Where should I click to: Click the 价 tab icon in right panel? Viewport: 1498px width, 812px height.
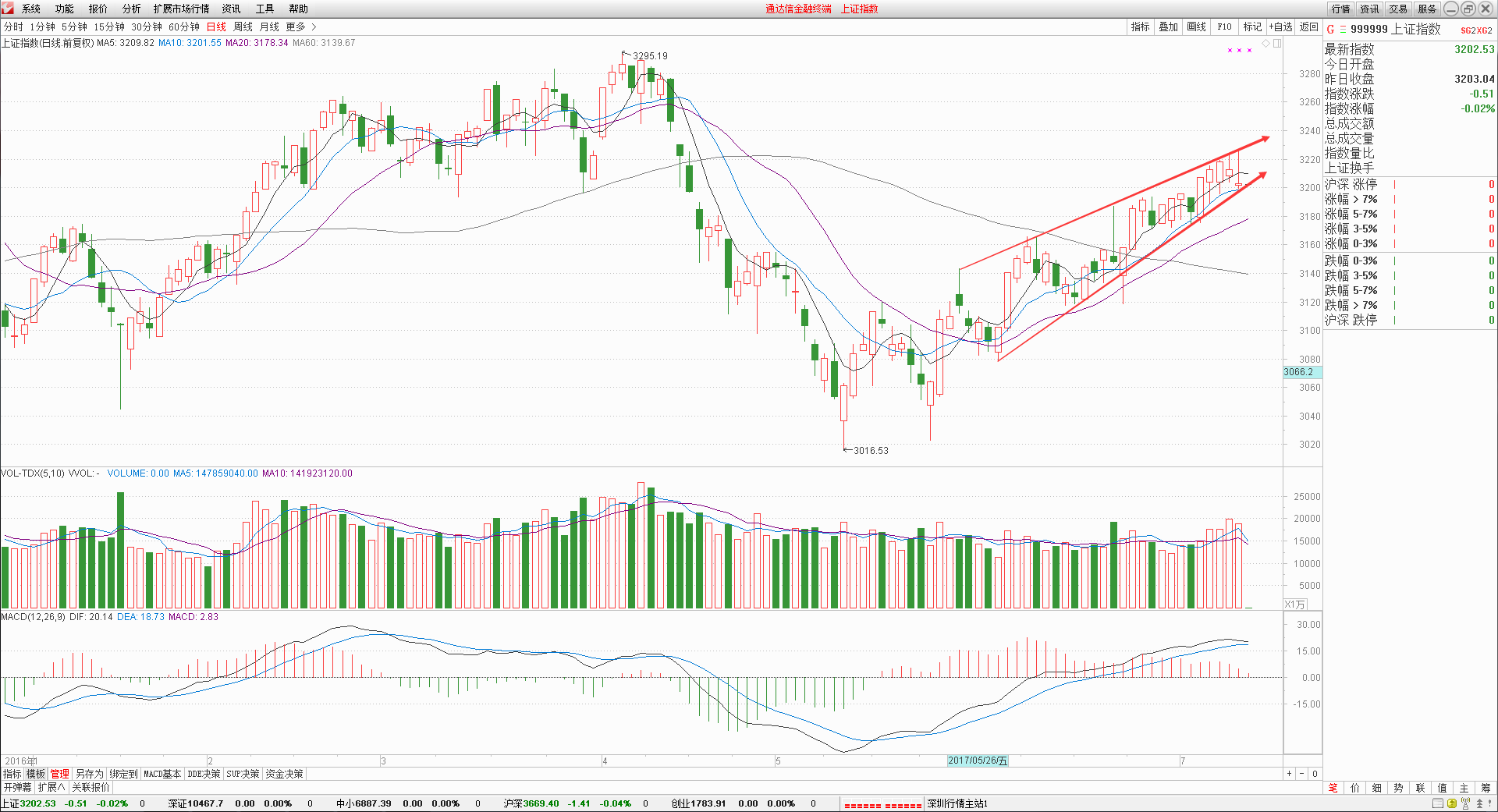click(x=1355, y=788)
